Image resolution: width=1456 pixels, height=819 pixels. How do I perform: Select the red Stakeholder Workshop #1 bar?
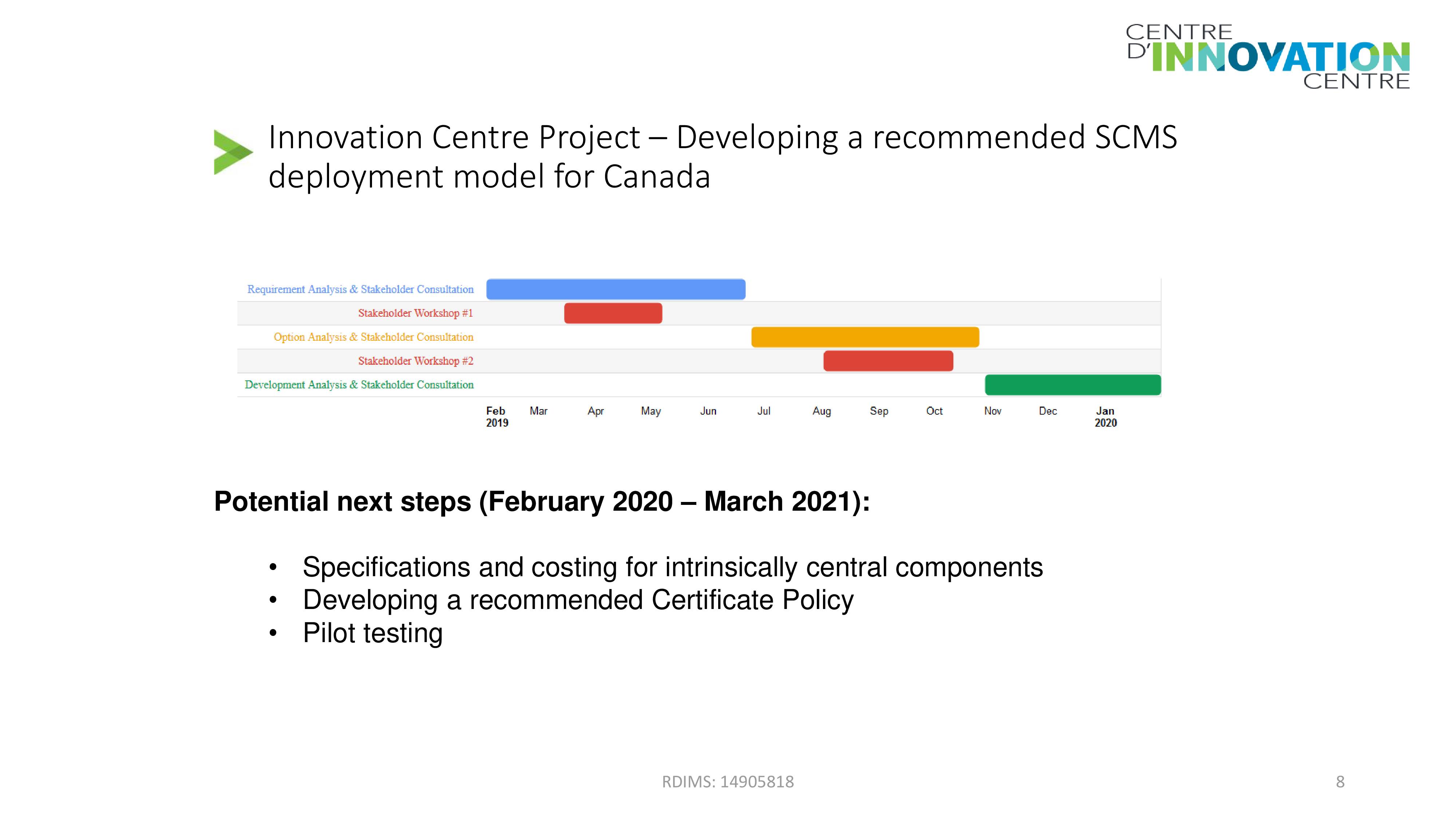(x=613, y=313)
